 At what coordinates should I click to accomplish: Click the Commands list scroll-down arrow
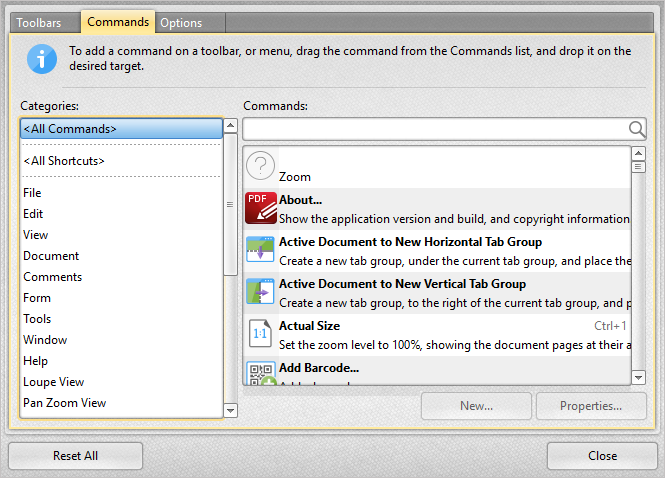point(638,378)
